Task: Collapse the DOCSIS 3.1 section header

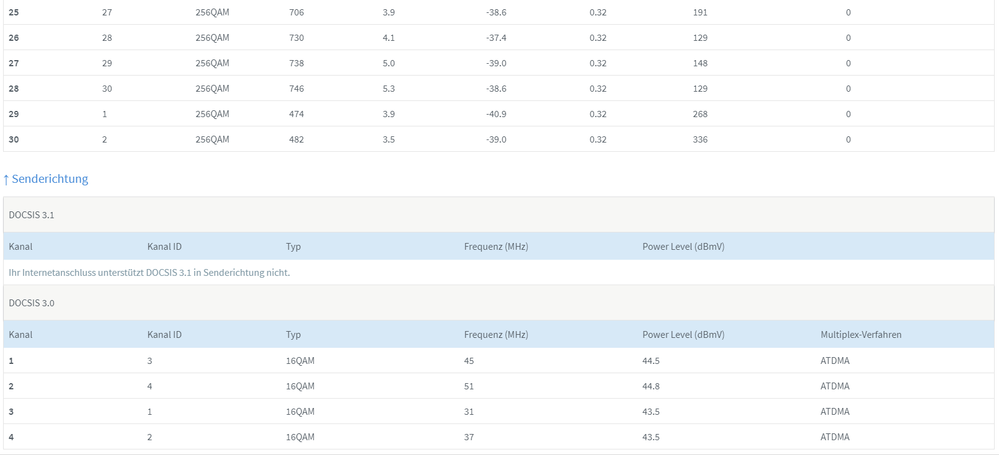Action: (x=33, y=215)
